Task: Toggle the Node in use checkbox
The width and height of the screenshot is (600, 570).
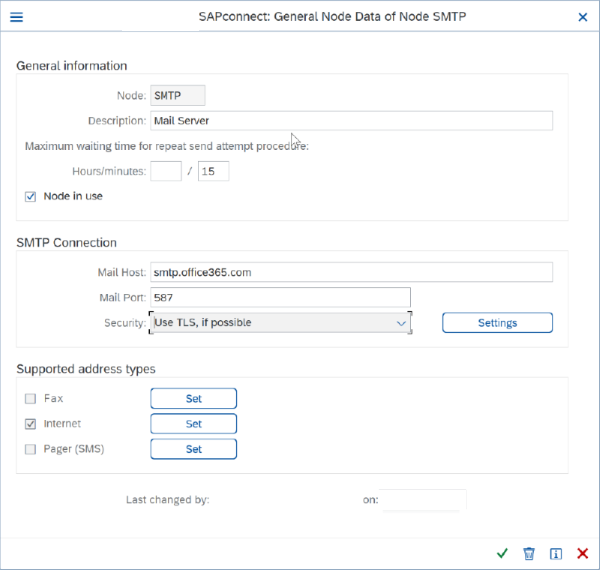Action: 31,197
